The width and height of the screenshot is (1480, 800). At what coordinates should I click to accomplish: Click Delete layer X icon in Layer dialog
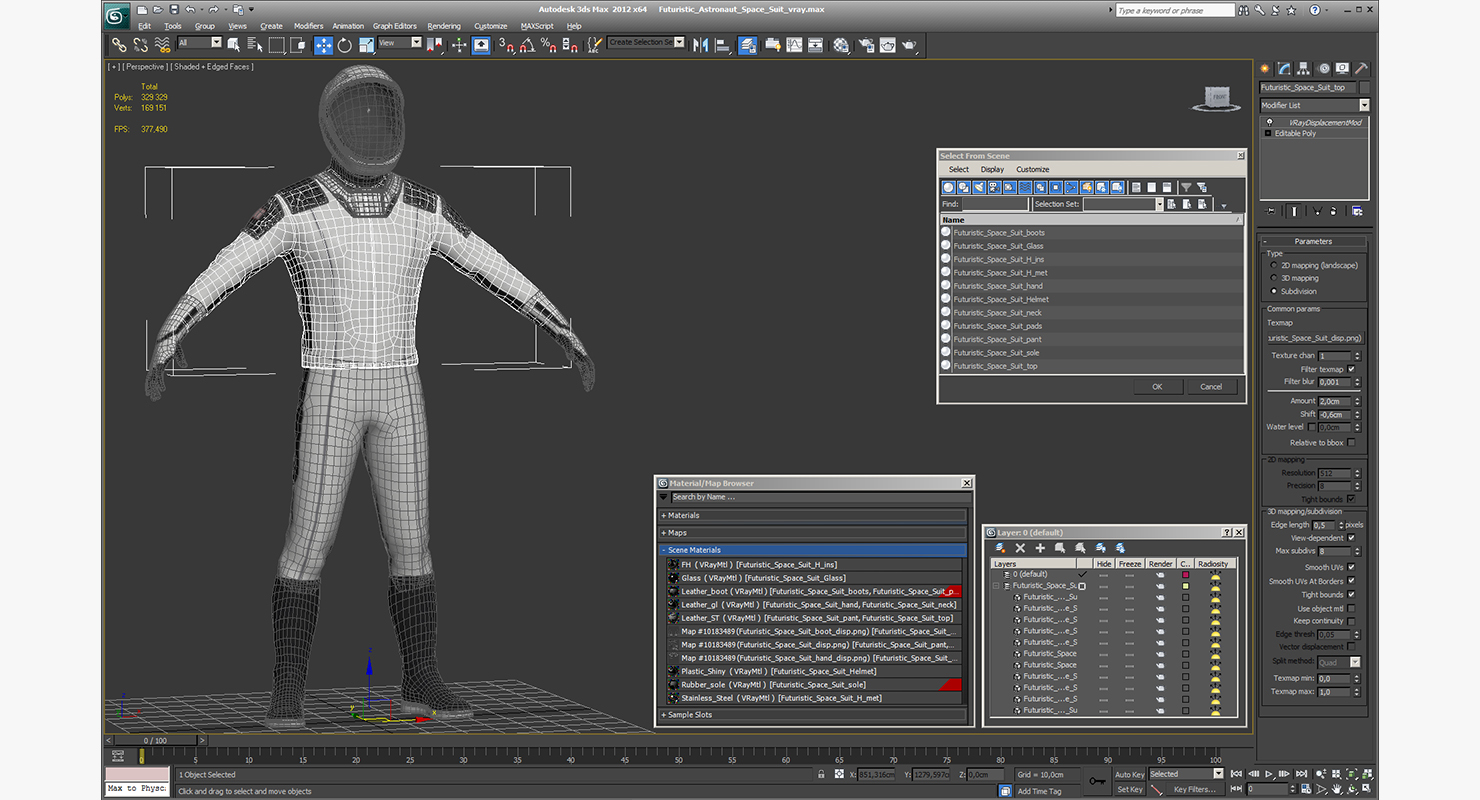coord(1020,548)
